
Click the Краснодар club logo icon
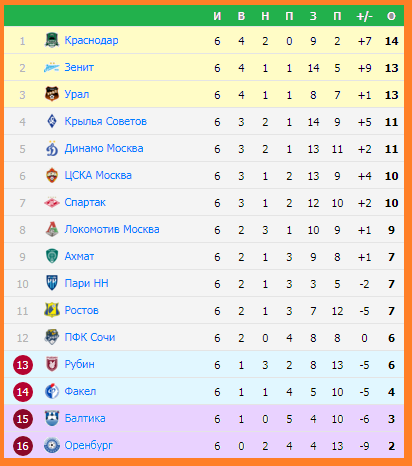point(52,40)
